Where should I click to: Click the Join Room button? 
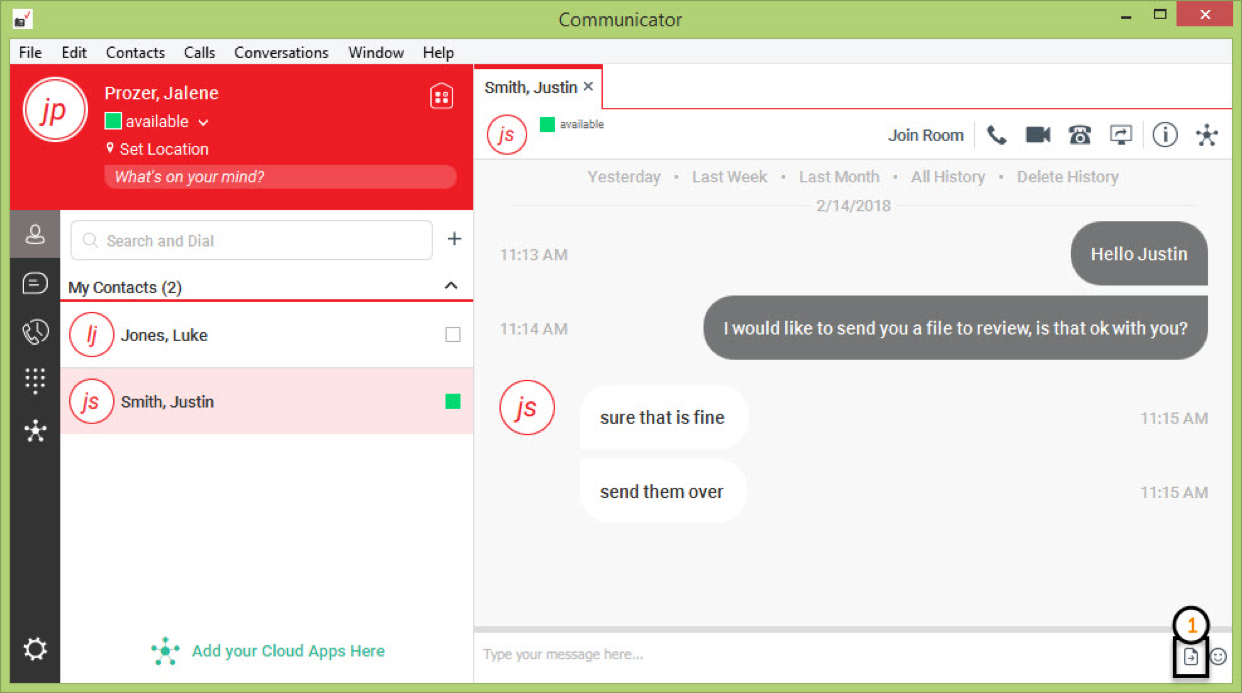coord(926,135)
